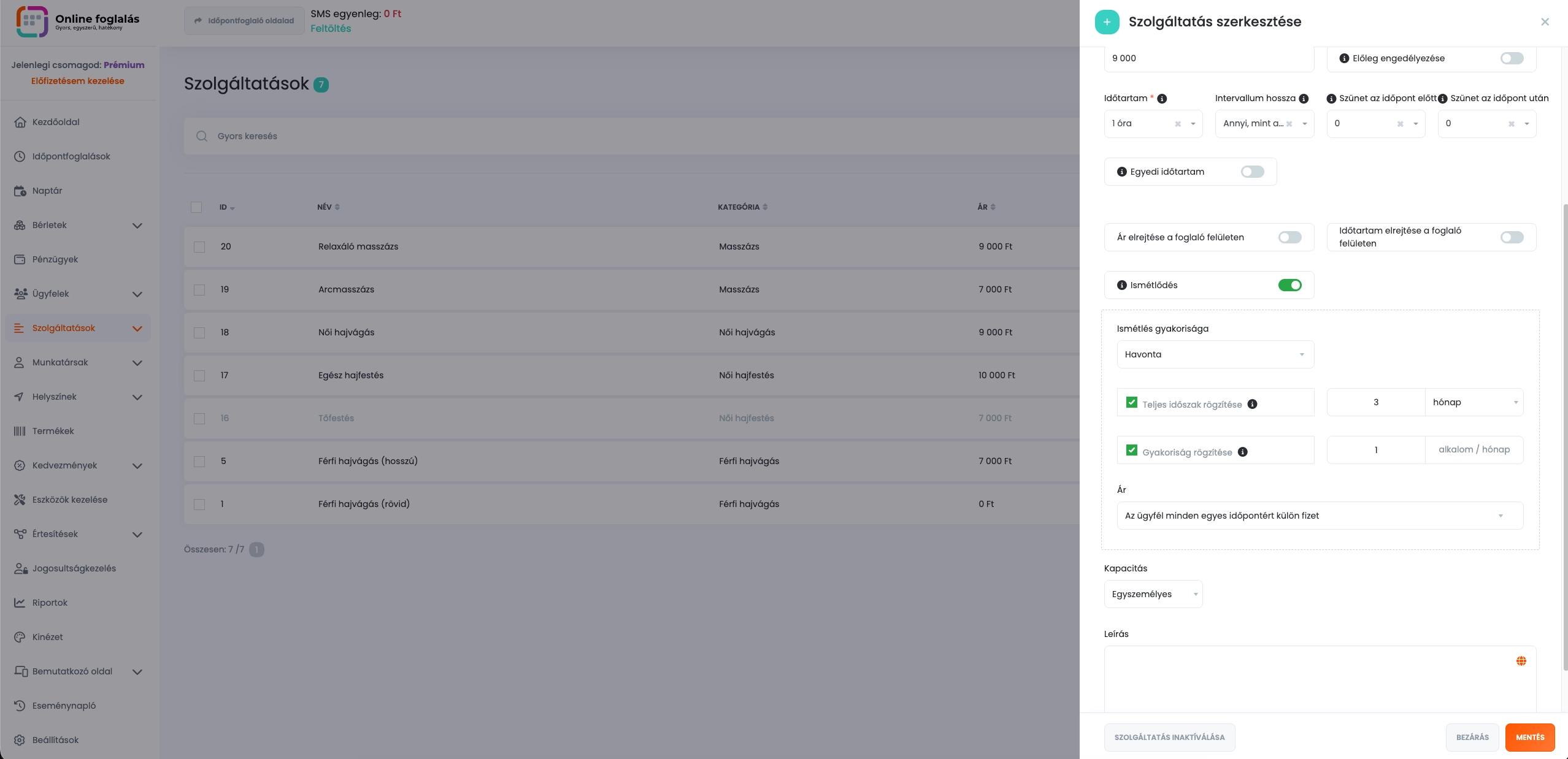Open Naptár in the sidebar
The width and height of the screenshot is (1568, 759).
(47, 191)
